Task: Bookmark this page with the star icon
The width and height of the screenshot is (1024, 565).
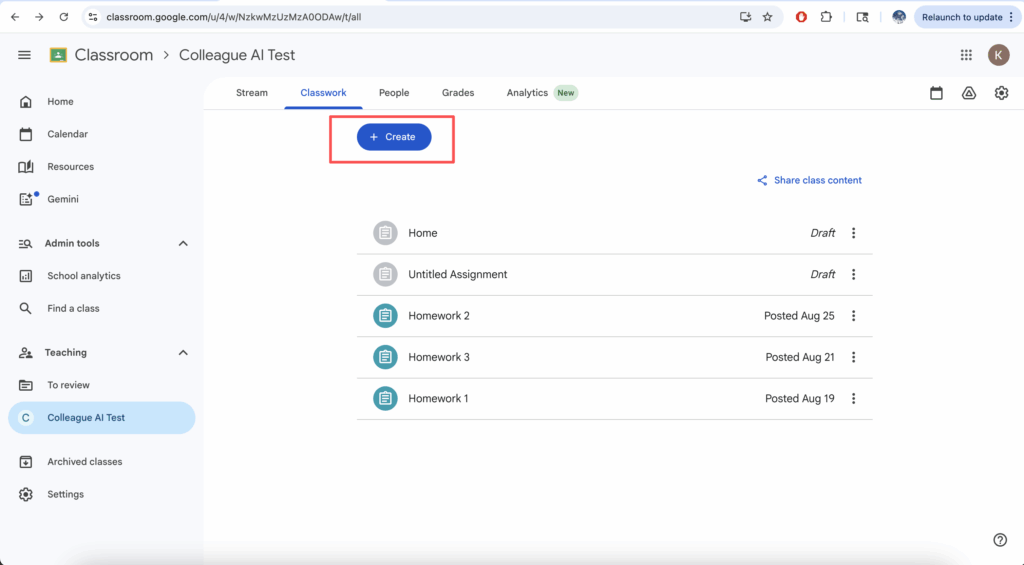Action: pyautogui.click(x=768, y=17)
